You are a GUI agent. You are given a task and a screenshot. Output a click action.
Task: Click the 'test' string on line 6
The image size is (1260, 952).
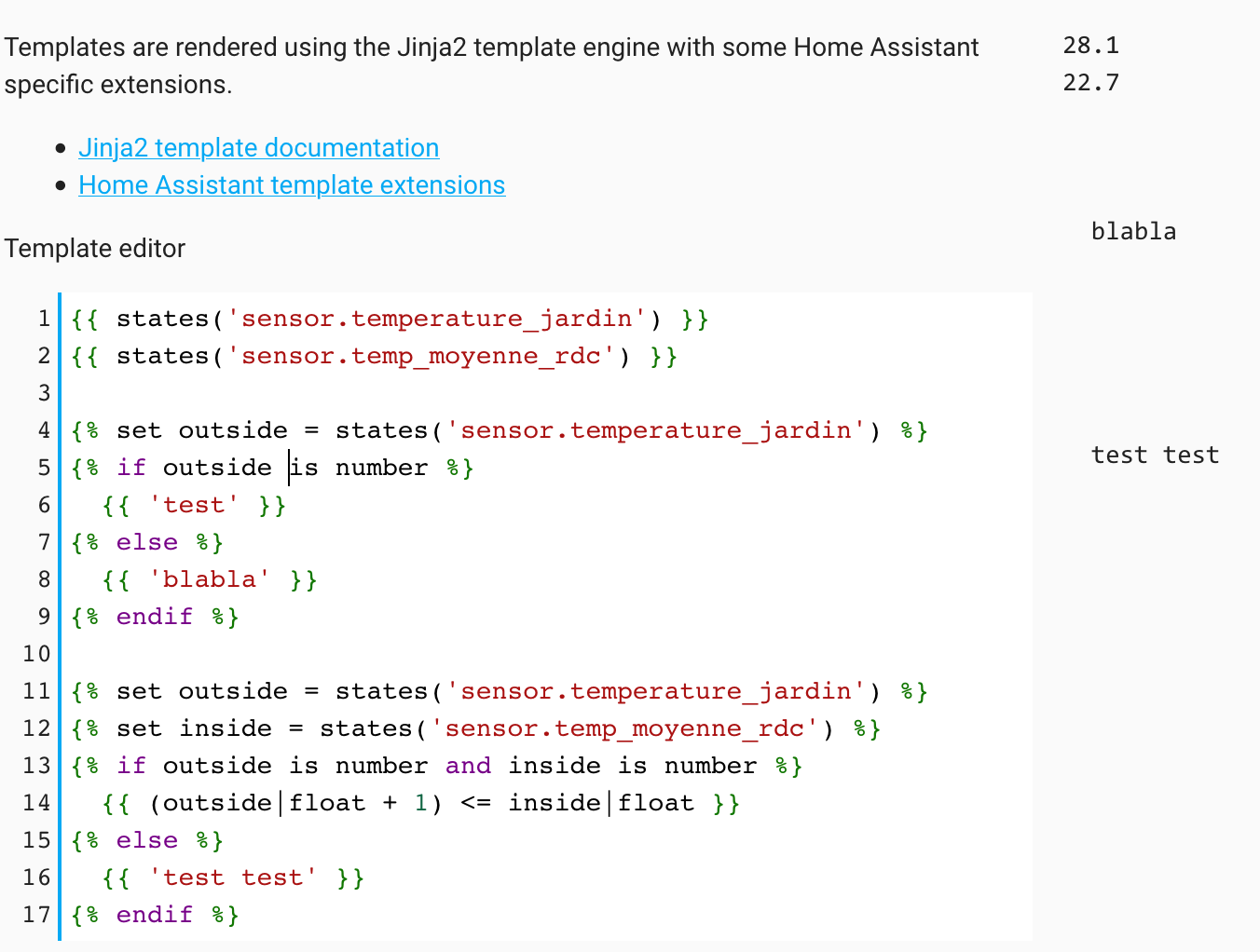[193, 504]
